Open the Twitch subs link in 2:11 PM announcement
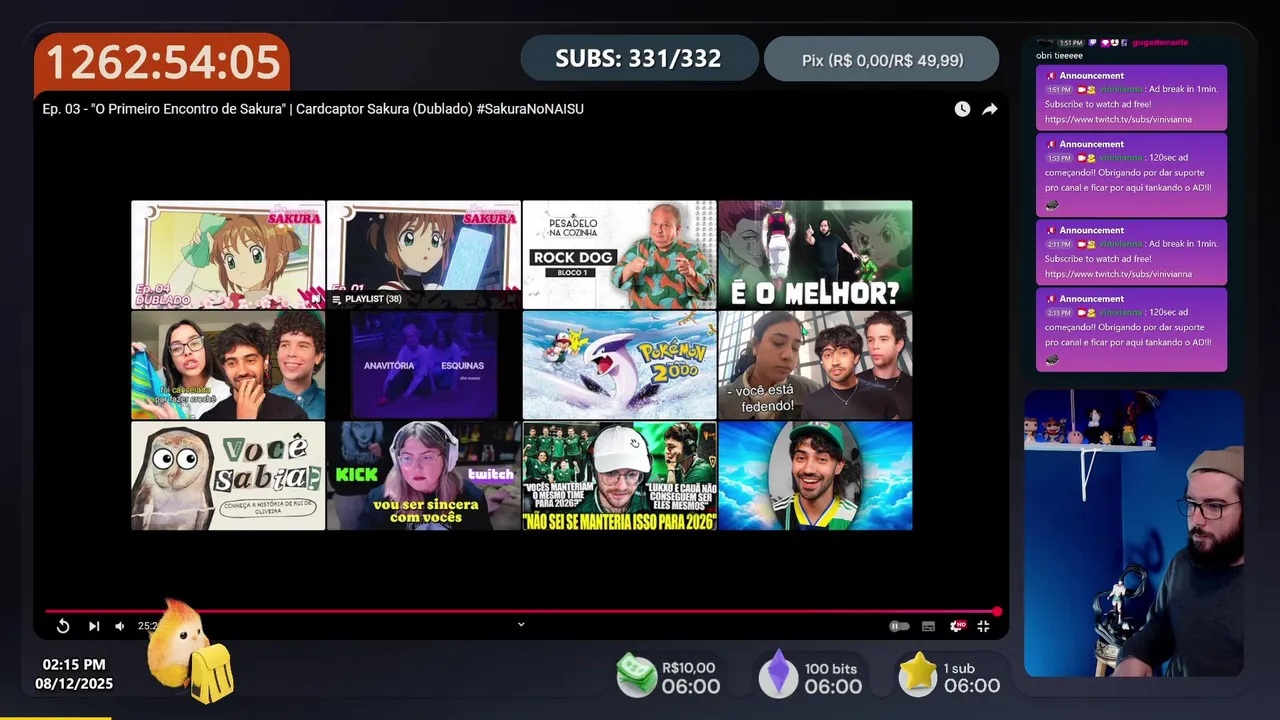This screenshot has width=1280, height=720. pos(1118,274)
